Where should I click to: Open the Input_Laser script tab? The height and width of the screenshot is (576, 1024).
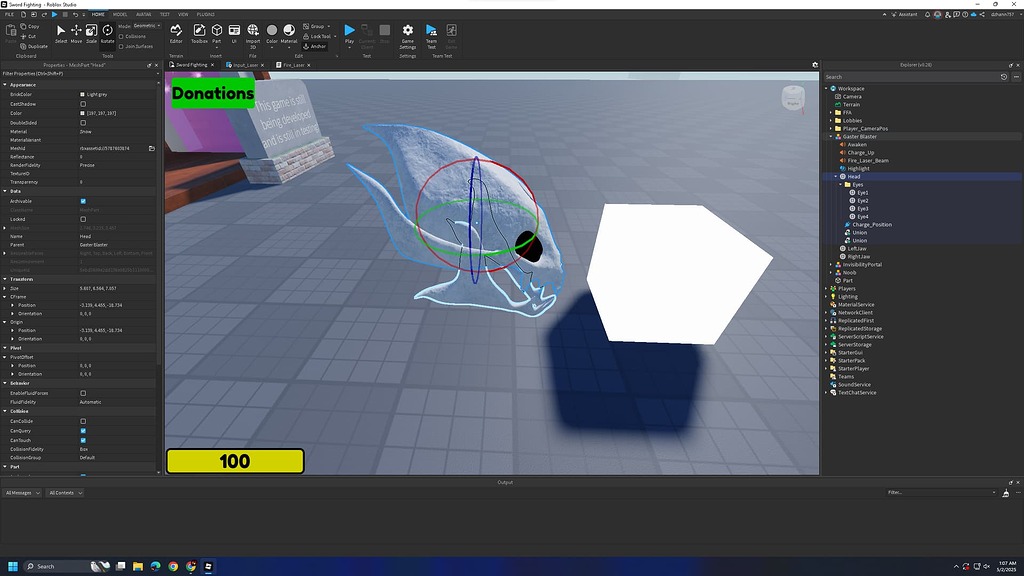point(247,65)
